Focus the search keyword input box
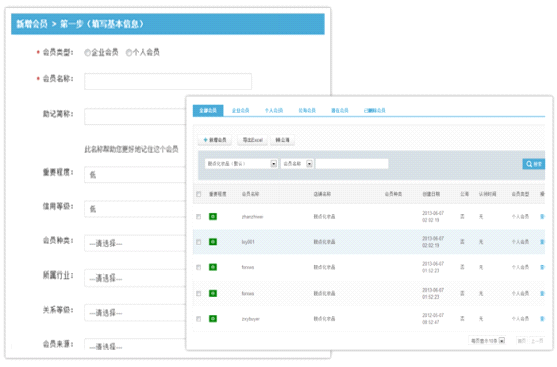This screenshot has height=367, width=557. pos(352,163)
